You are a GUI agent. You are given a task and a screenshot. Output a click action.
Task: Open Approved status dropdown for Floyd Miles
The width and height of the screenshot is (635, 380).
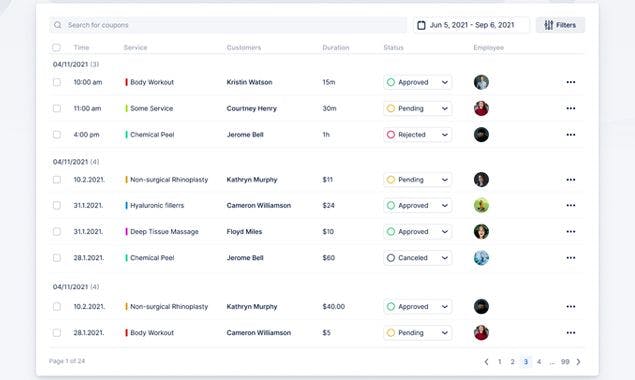click(418, 232)
